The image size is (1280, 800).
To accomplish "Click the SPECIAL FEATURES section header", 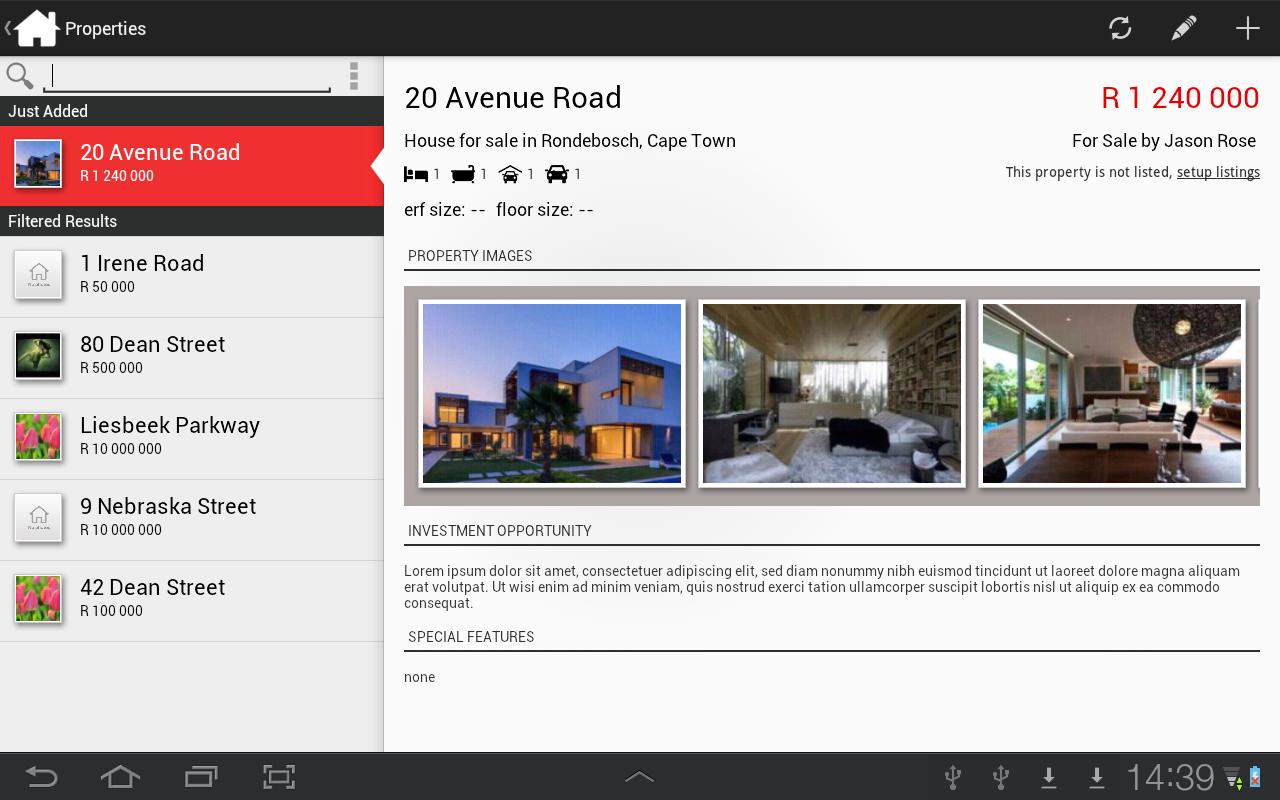I will tap(471, 637).
